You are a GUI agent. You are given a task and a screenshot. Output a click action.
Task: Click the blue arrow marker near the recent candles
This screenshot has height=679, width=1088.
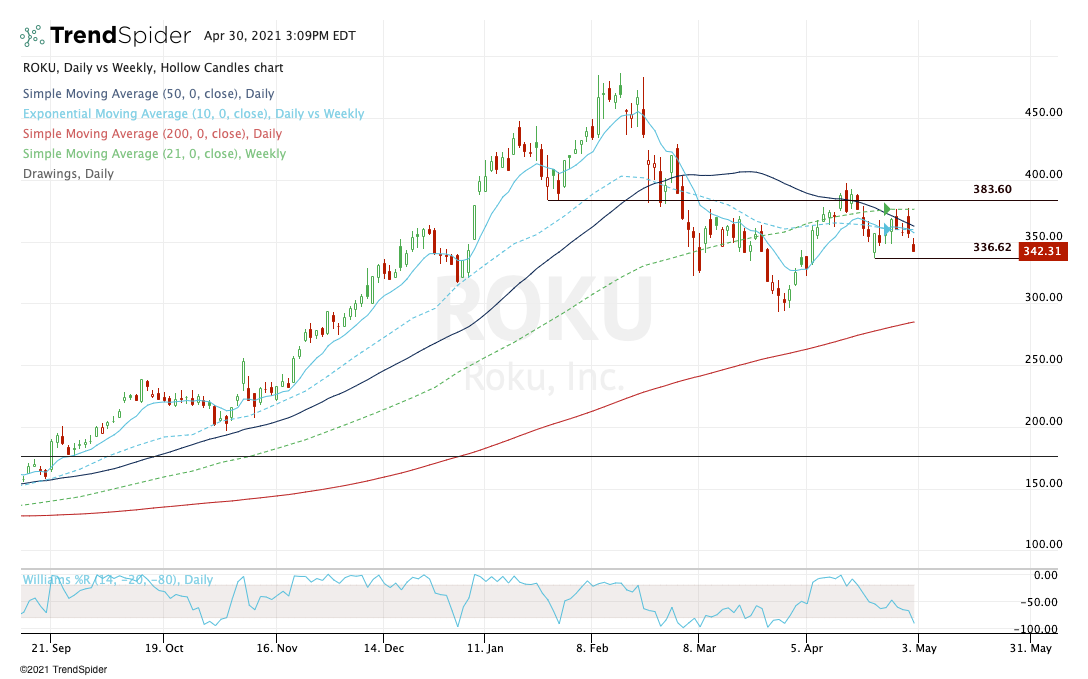pos(887,228)
